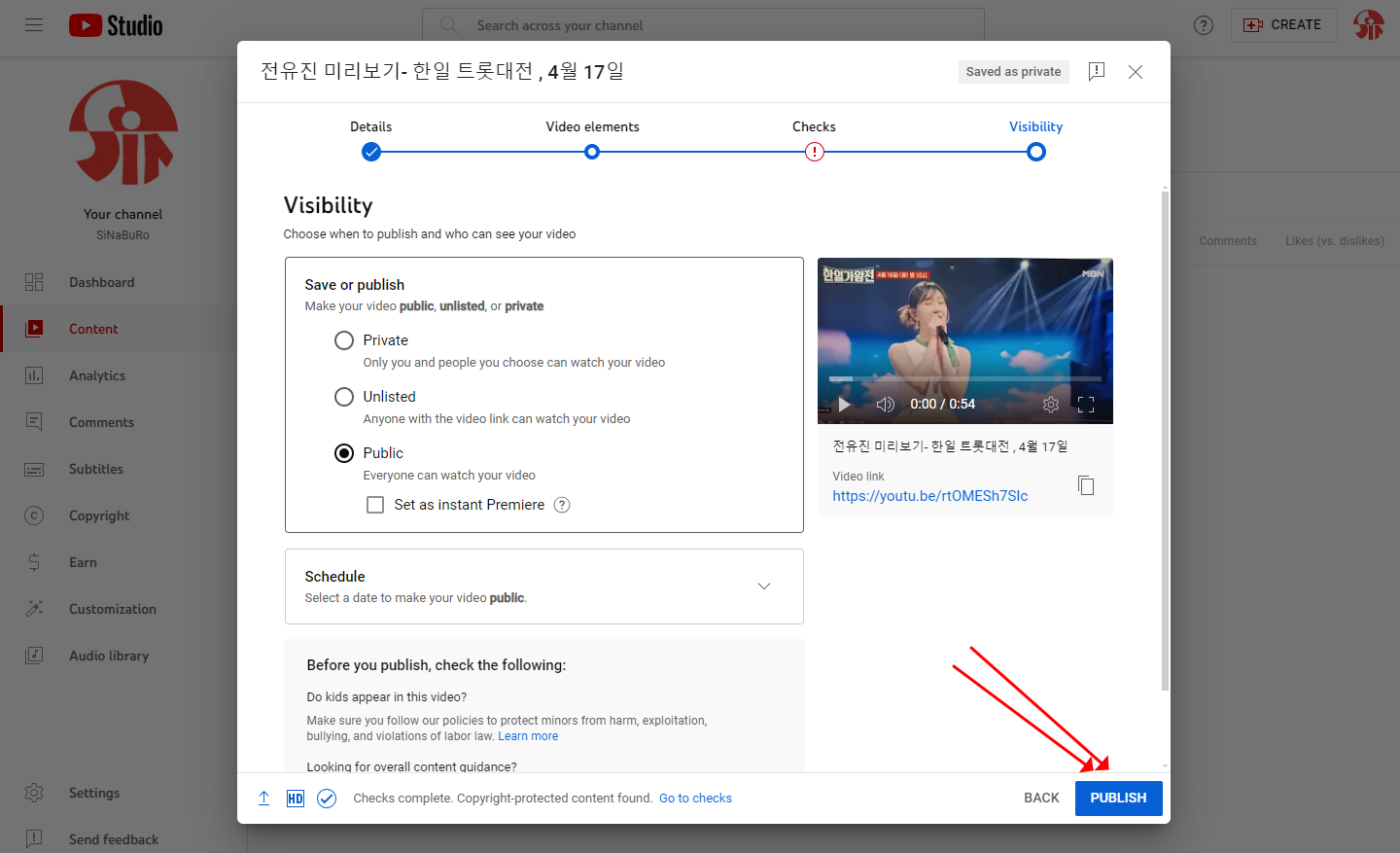Select the Private visibility option

coord(344,340)
